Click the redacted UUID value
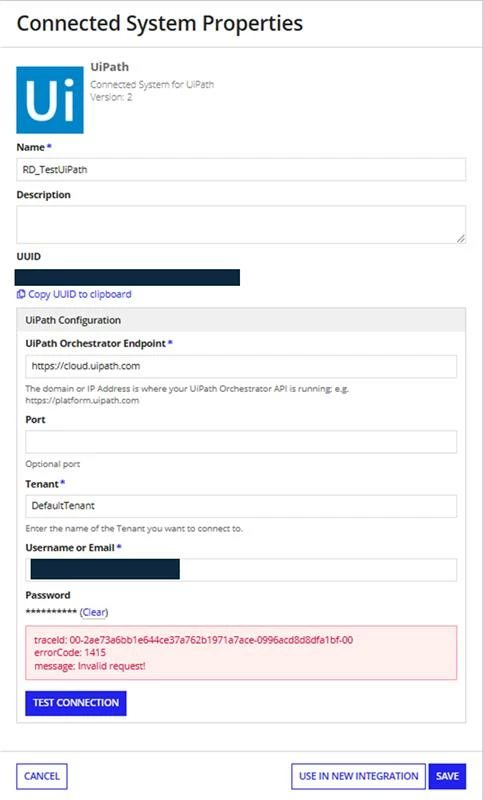Screen dimensions: 483x800 [x=128, y=278]
